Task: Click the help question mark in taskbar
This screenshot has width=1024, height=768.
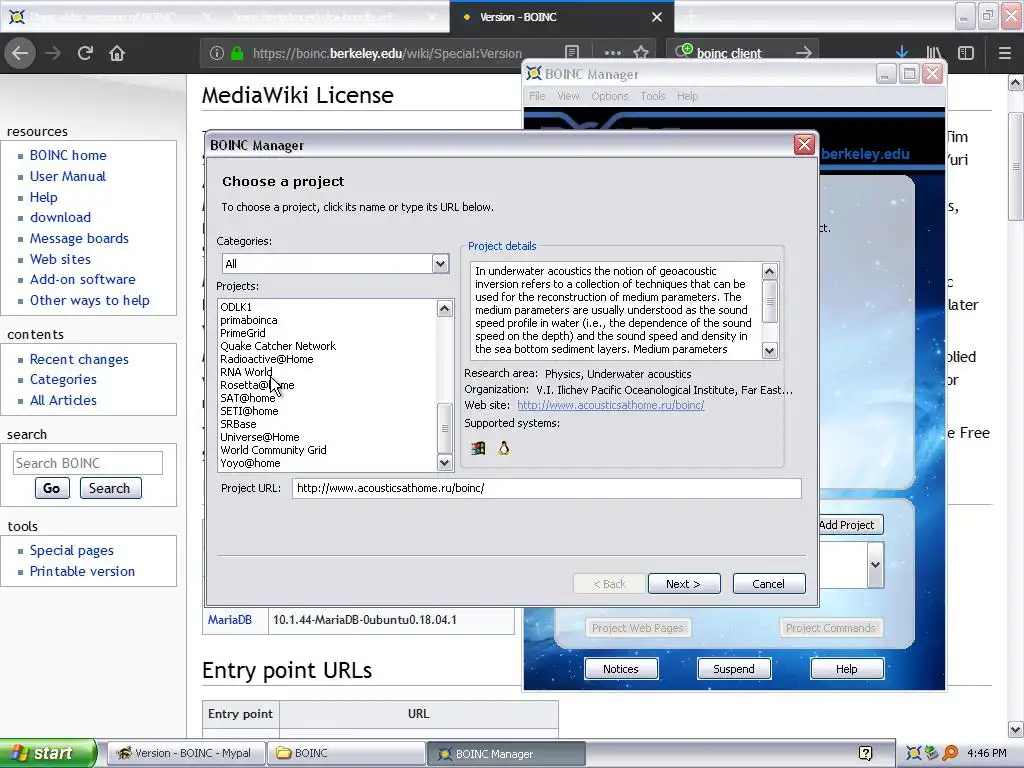Action: tap(865, 753)
